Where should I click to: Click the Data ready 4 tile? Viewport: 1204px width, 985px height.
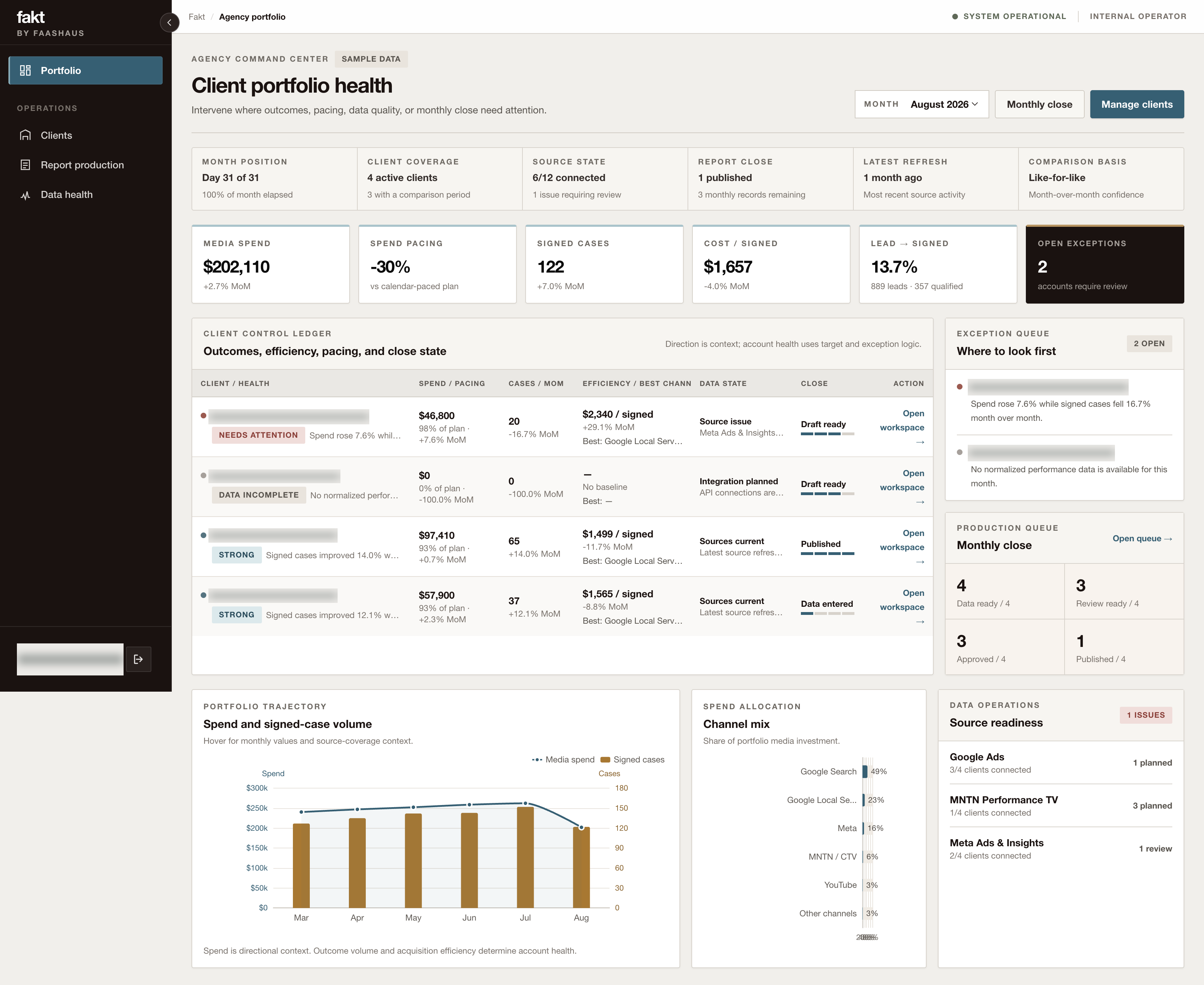click(1004, 592)
